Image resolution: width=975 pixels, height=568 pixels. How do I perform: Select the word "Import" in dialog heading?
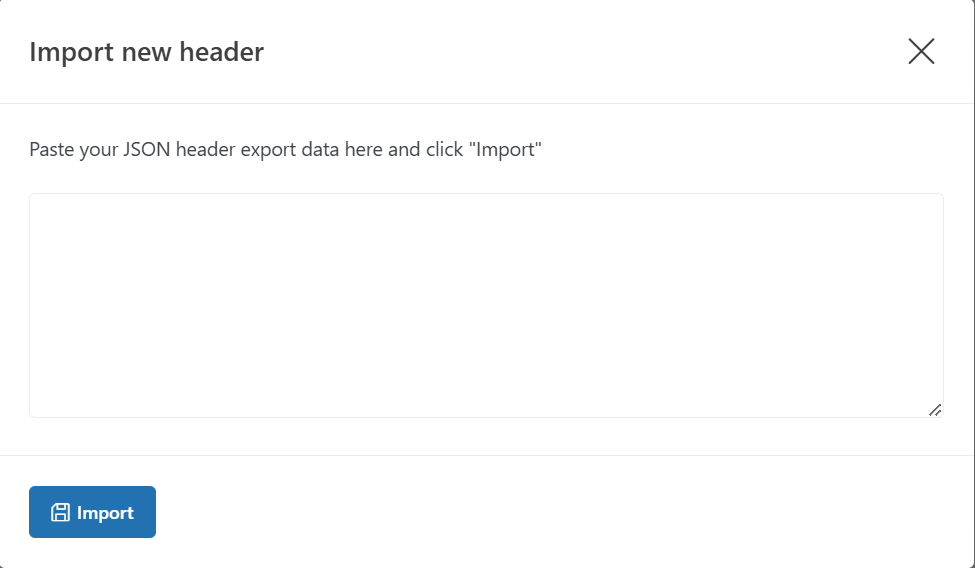coord(72,52)
